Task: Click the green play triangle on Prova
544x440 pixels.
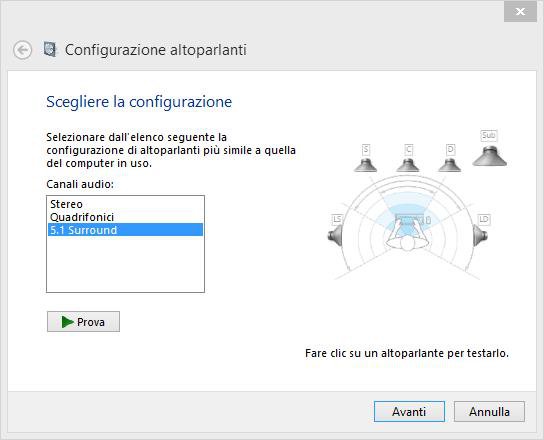Action: pos(67,322)
